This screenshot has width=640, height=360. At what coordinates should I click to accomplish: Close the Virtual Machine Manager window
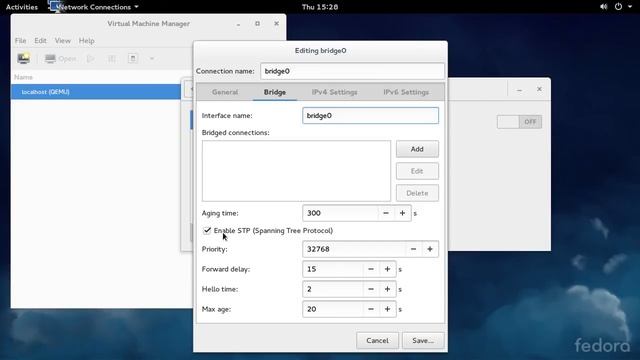point(276,24)
